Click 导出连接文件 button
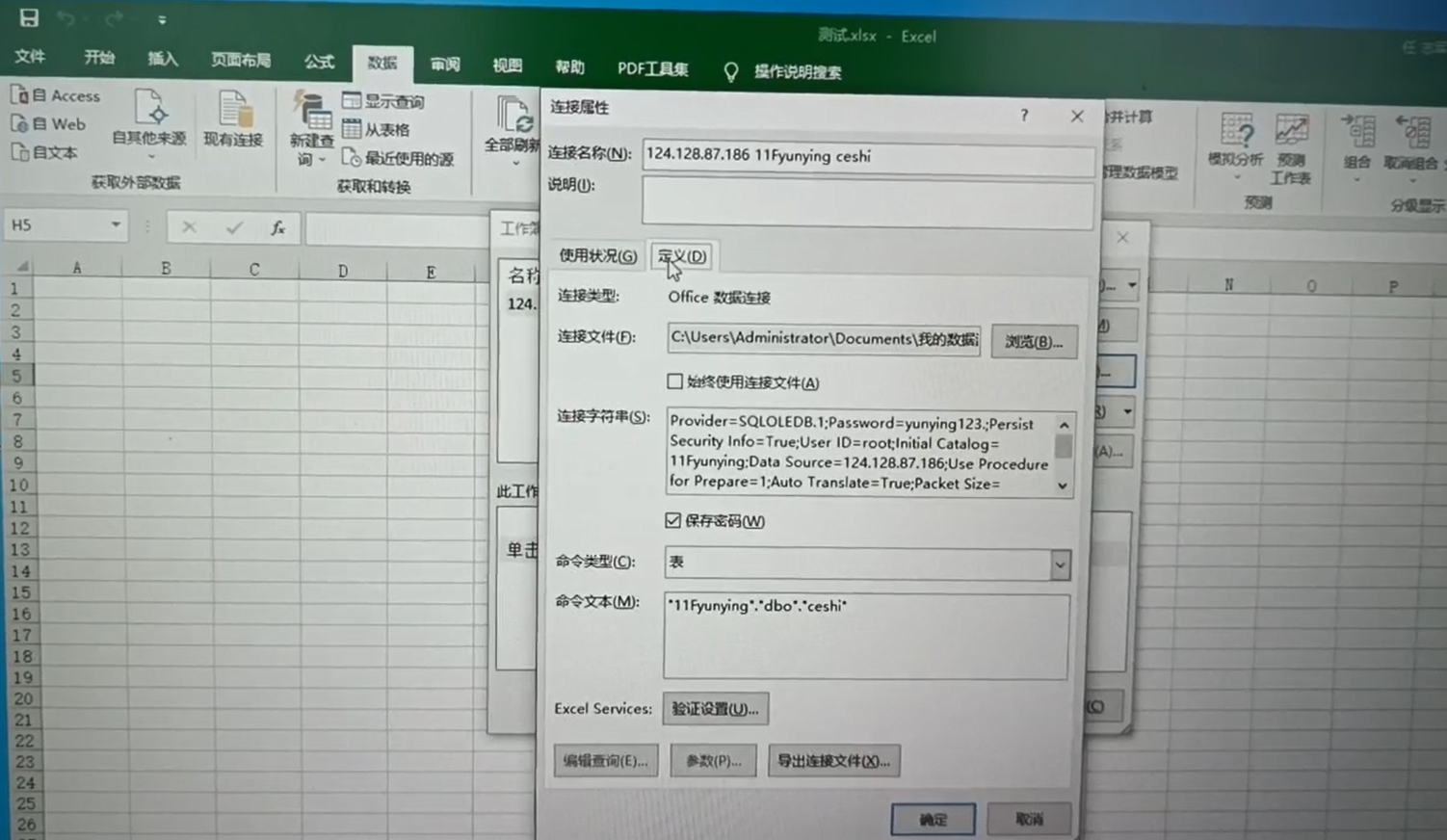The image size is (1447, 840). click(x=834, y=761)
